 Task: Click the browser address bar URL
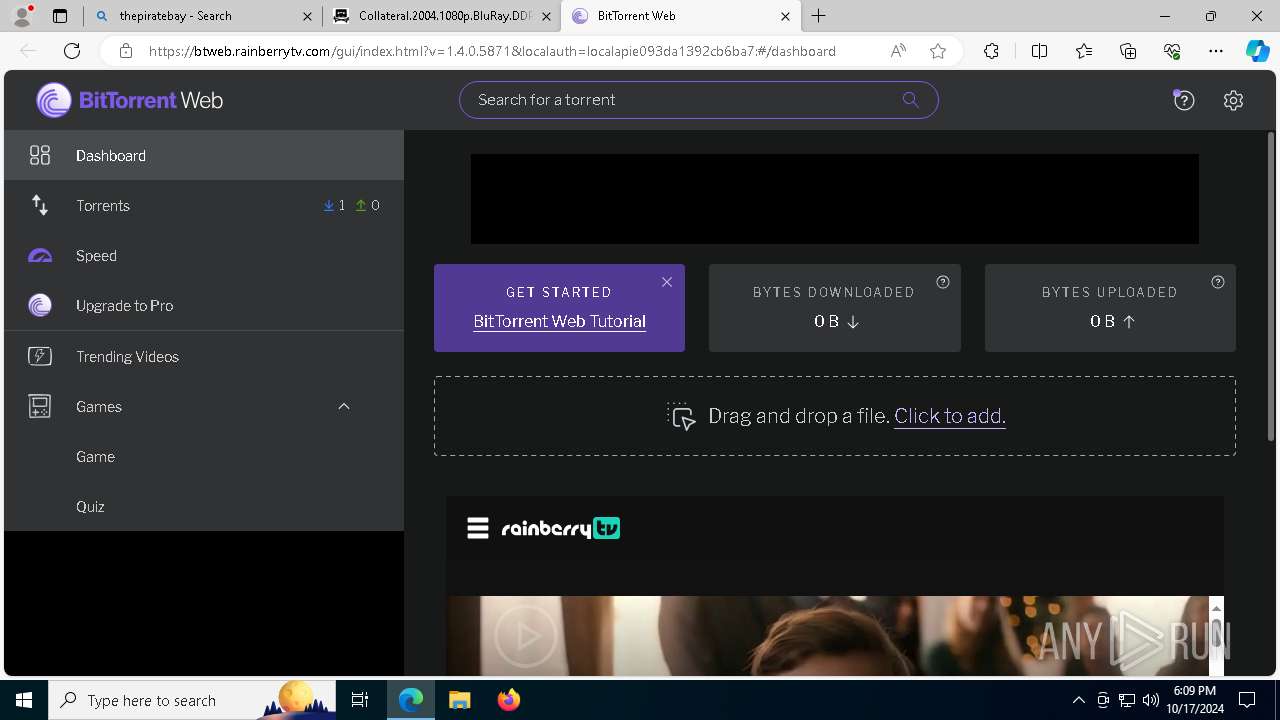pos(492,51)
